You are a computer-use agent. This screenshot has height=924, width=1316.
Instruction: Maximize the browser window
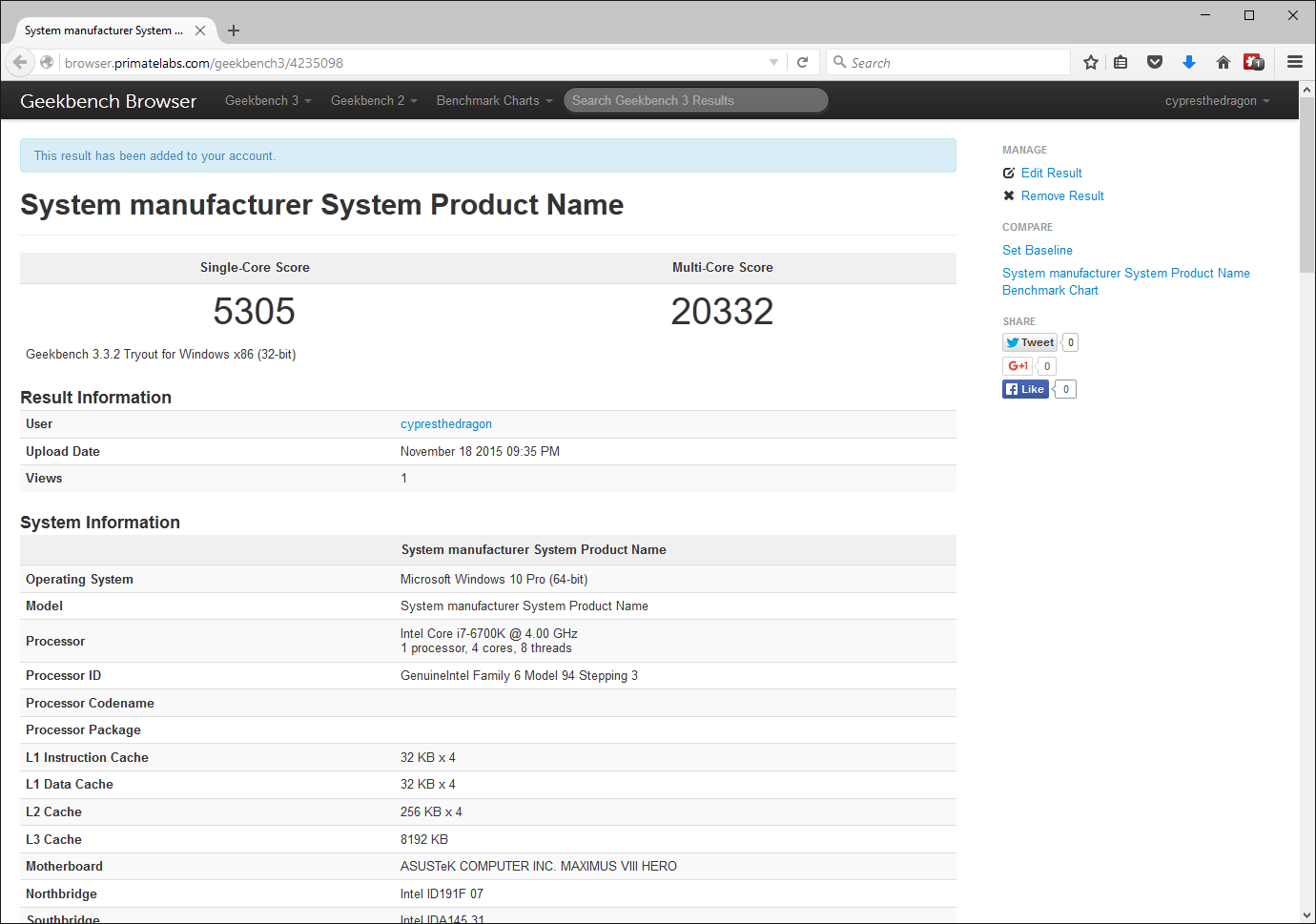1249,15
